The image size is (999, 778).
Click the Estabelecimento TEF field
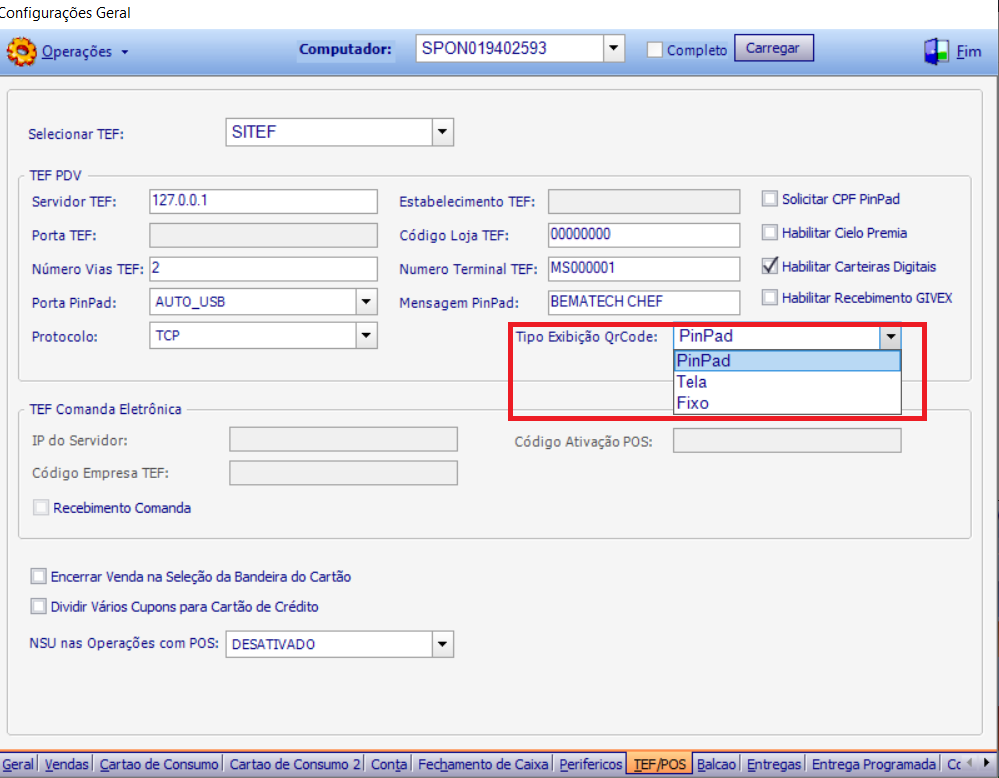[x=643, y=201]
